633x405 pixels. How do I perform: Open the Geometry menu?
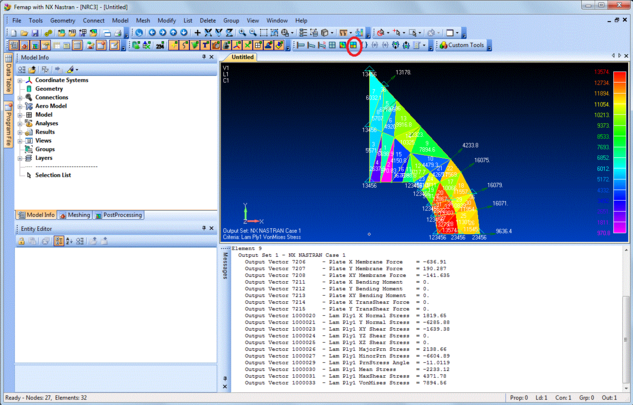(62, 20)
